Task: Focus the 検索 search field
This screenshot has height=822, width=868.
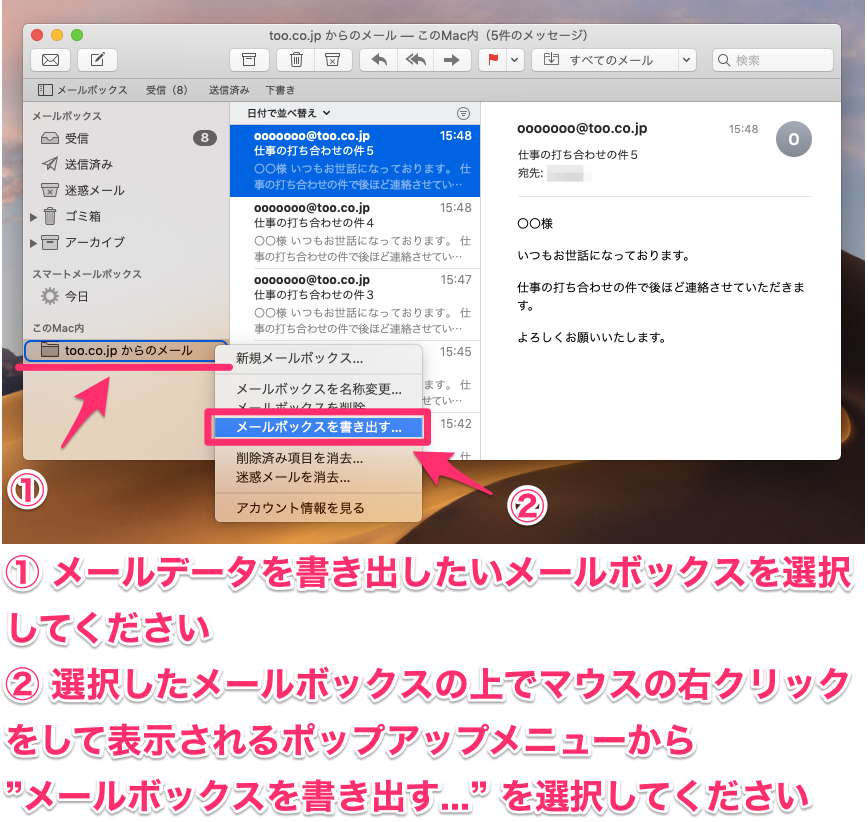Action: click(773, 60)
